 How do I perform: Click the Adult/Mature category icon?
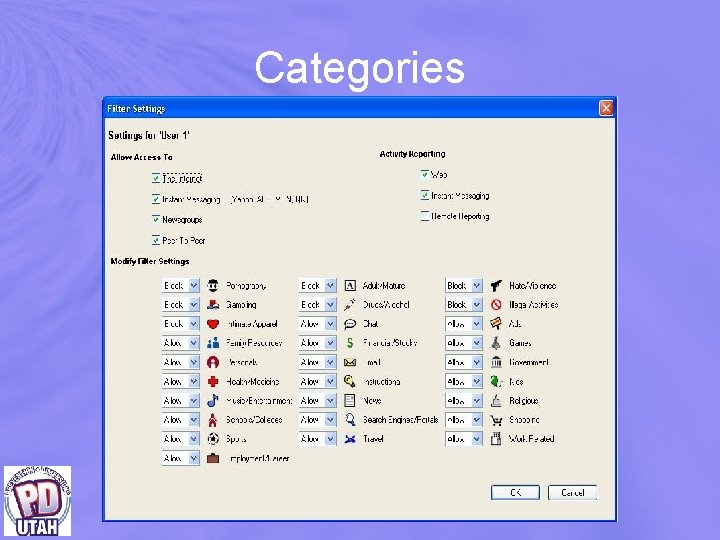tap(350, 286)
